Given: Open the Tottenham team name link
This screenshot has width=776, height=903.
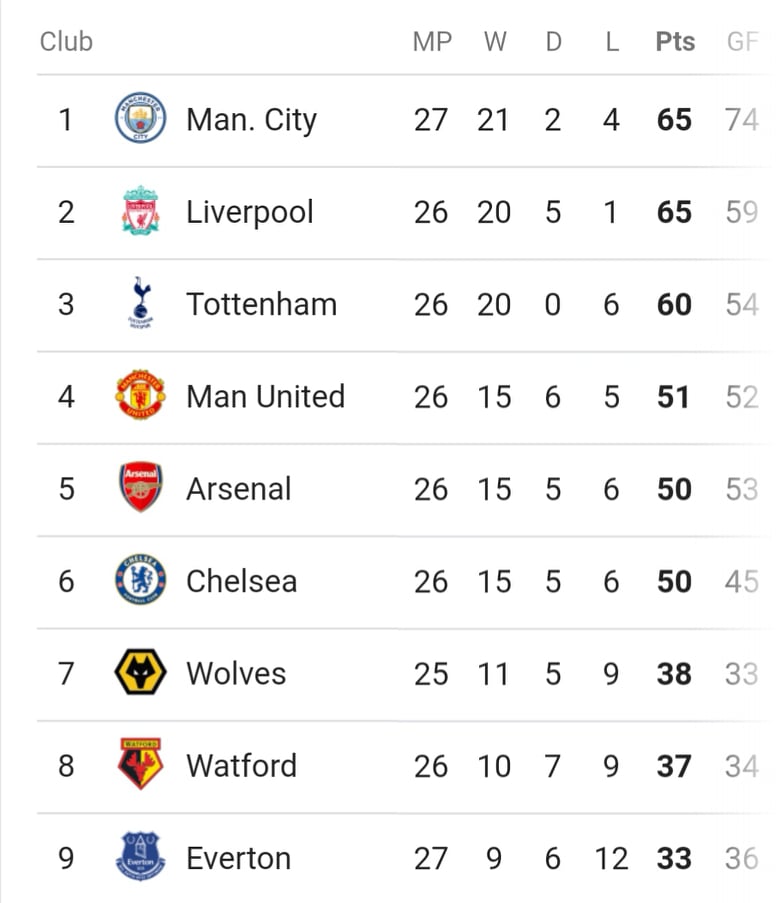Looking at the screenshot, I should (x=262, y=304).
